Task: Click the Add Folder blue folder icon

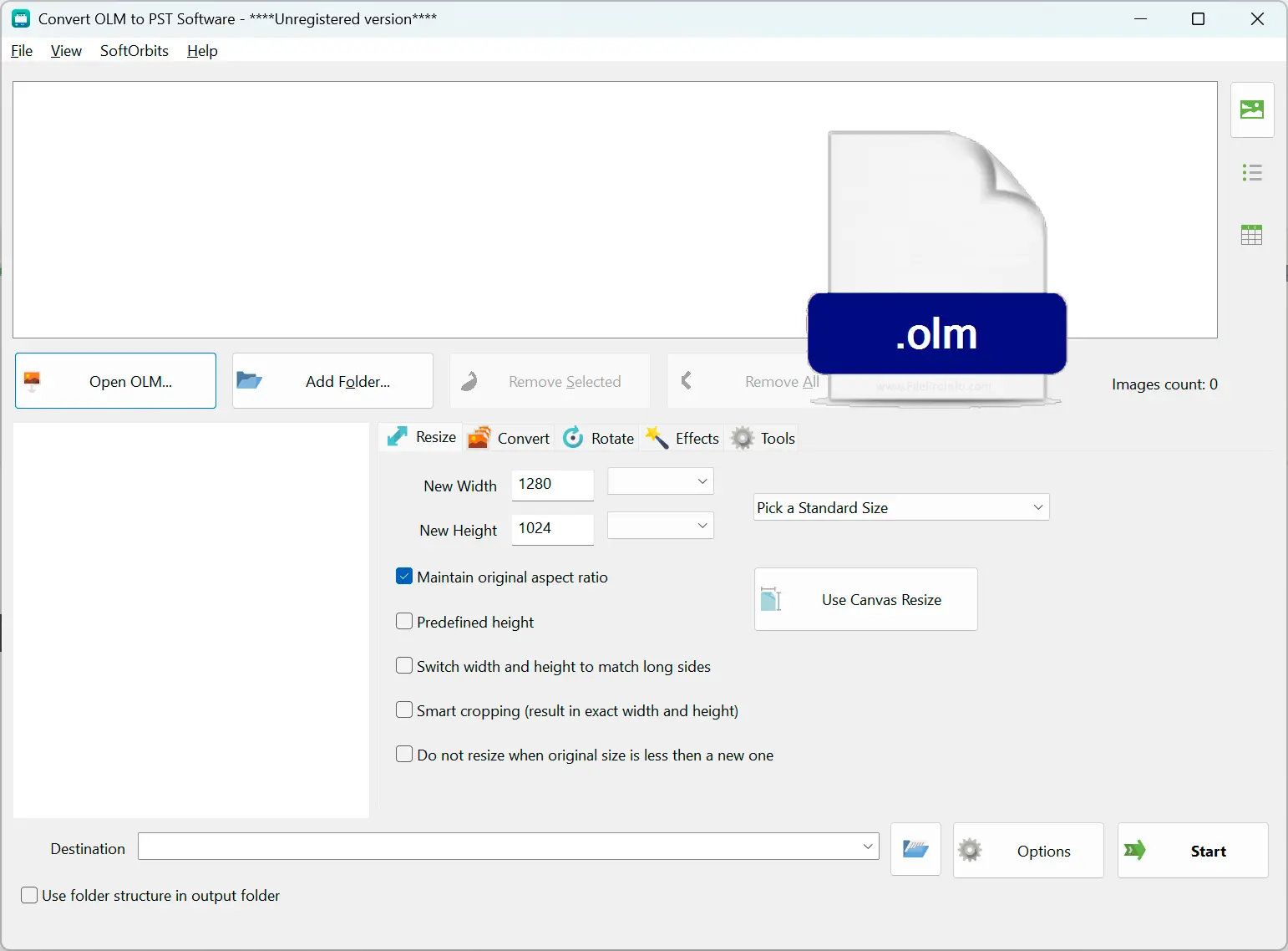Action: coord(249,381)
